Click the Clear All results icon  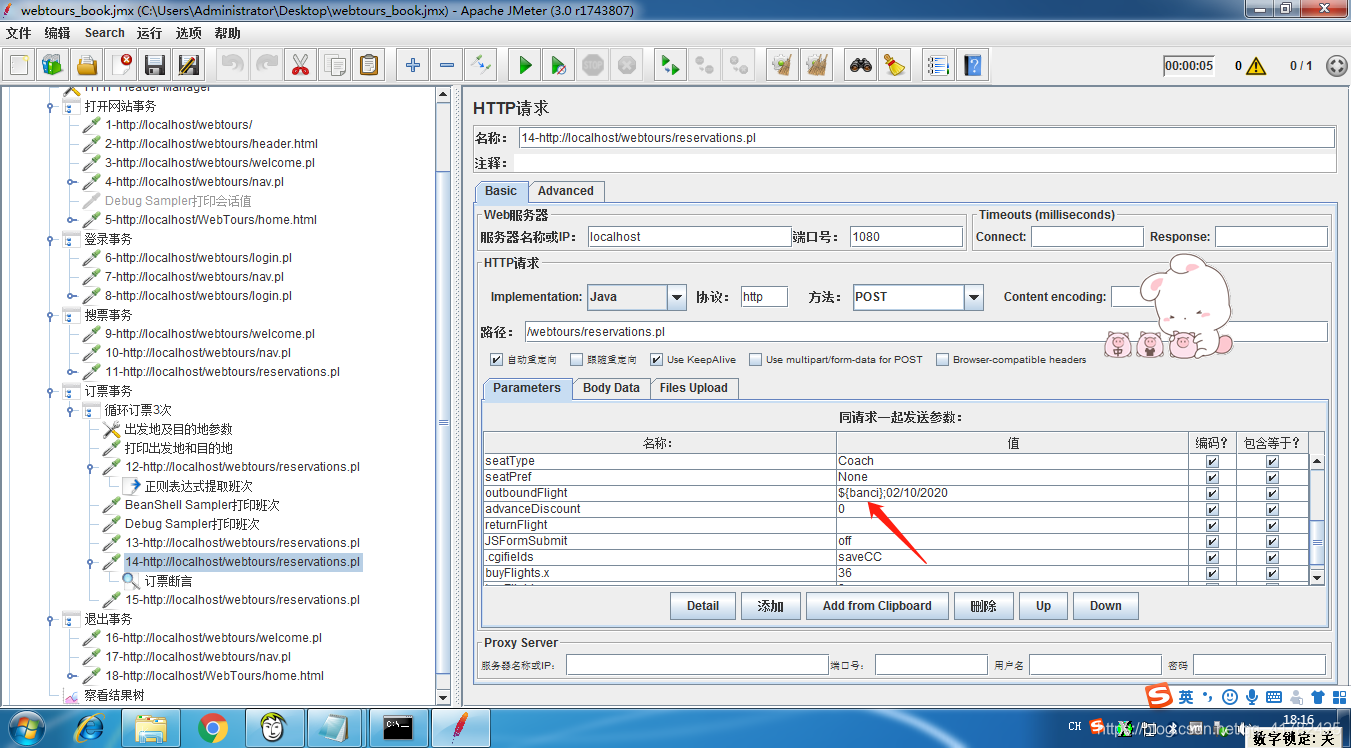(816, 66)
